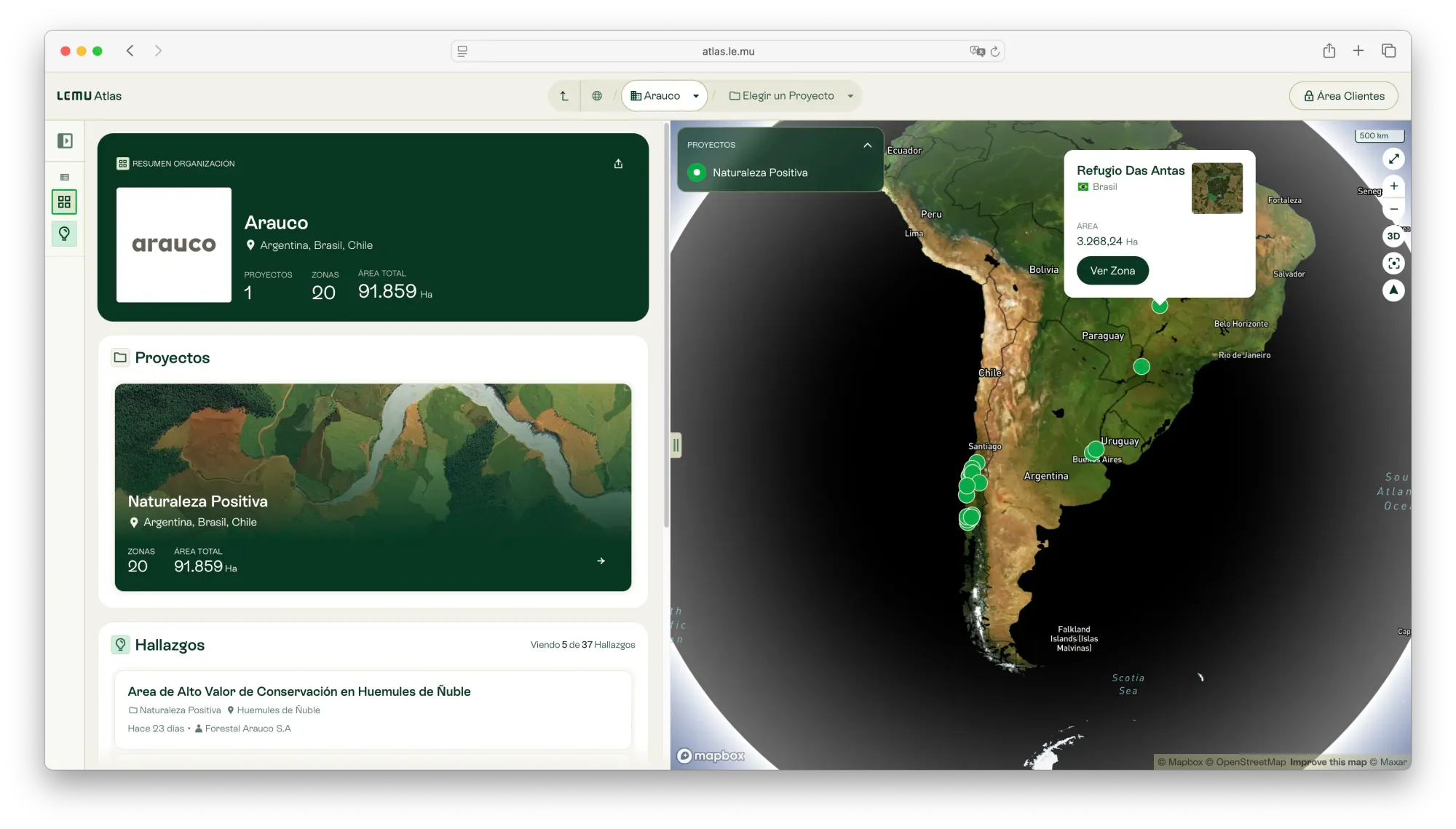Open the Arauco organization dropdown
The height and width of the screenshot is (829, 1456).
[664, 95]
